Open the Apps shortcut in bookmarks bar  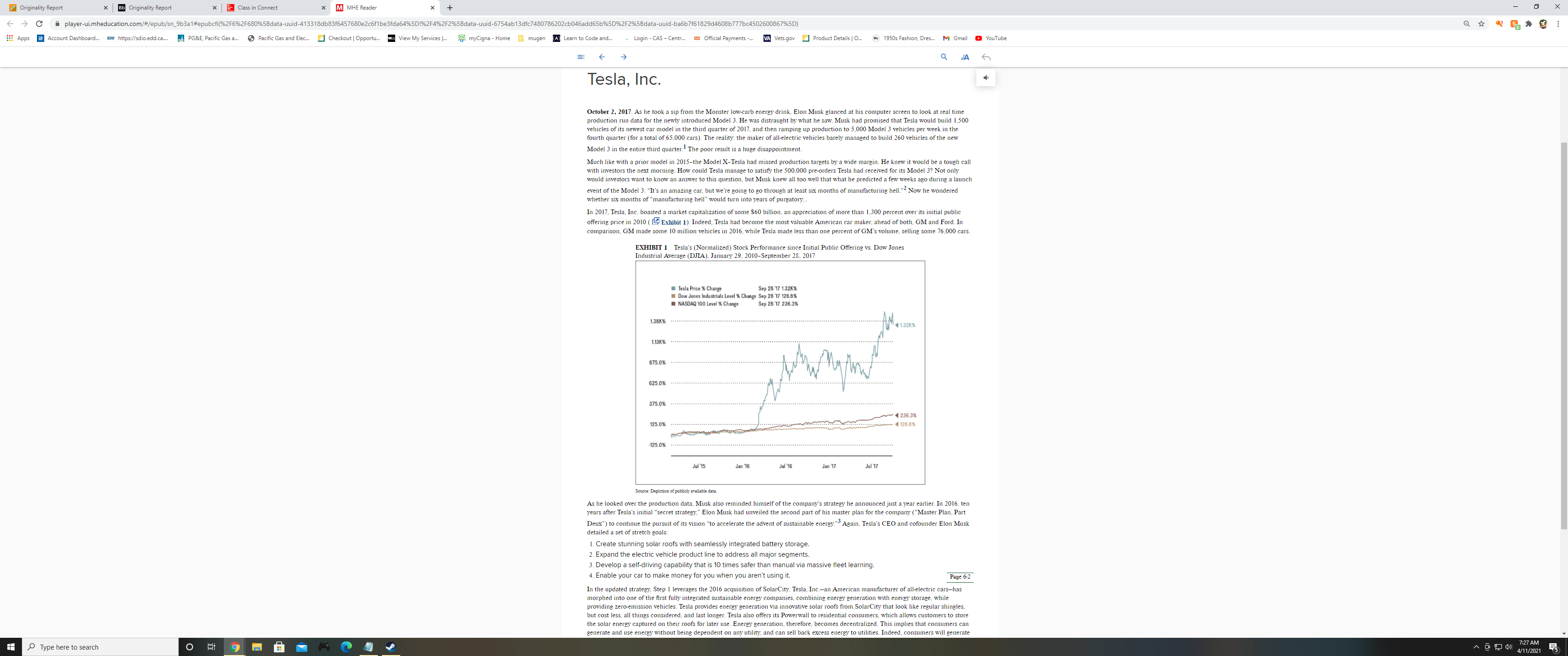[x=18, y=38]
